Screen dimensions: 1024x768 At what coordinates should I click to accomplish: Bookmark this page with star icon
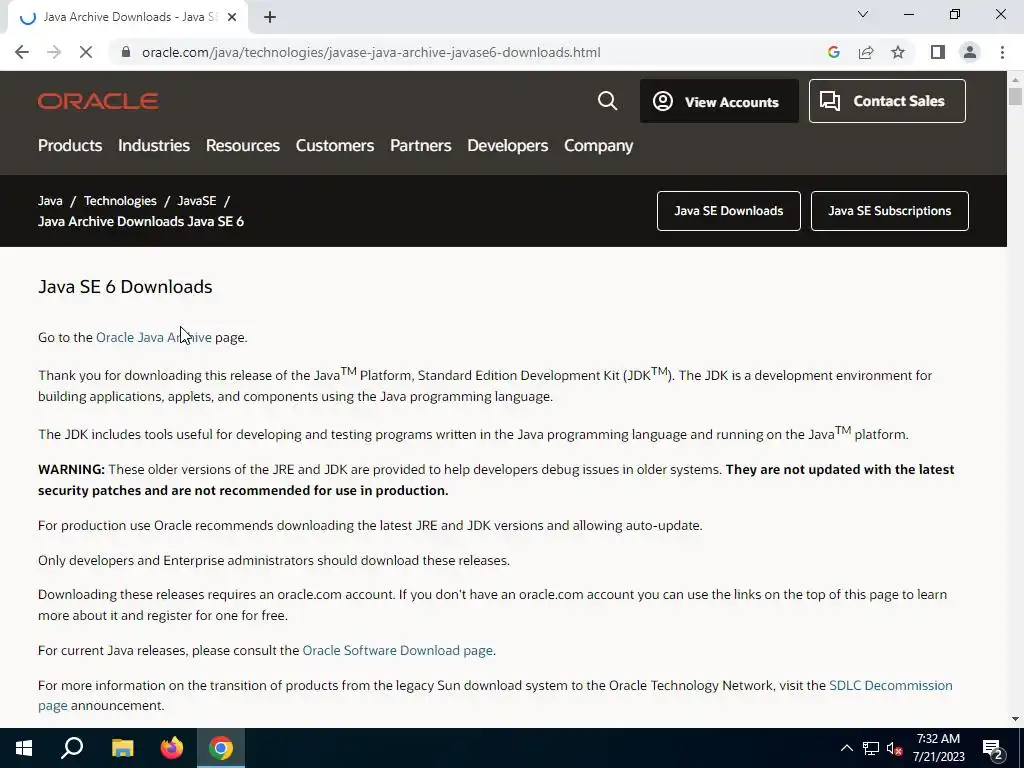pos(898,52)
